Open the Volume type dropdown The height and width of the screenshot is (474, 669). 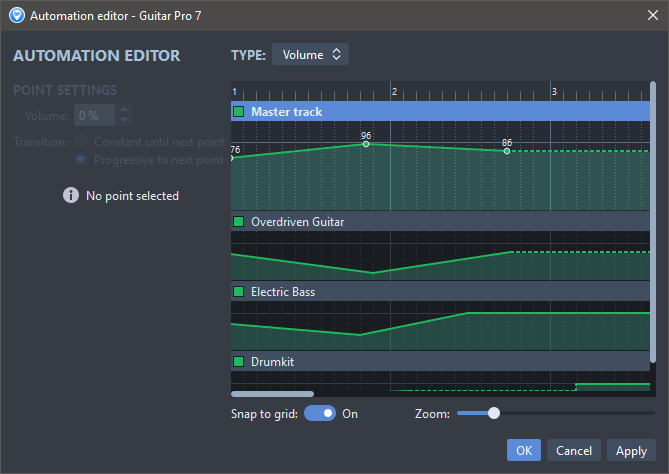[x=310, y=54]
